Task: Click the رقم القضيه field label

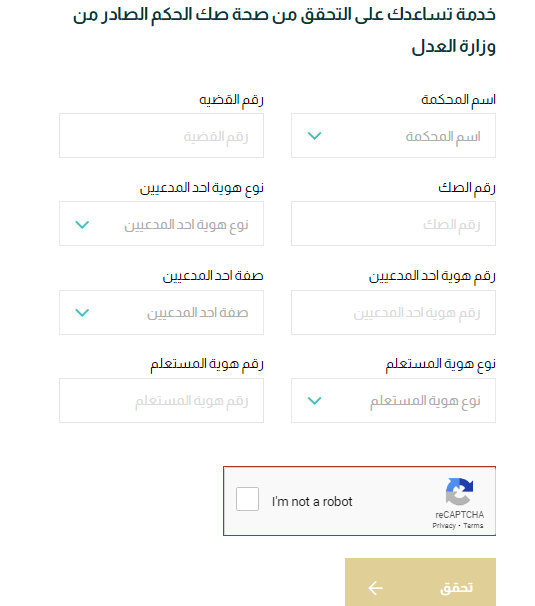Action: 231,100
